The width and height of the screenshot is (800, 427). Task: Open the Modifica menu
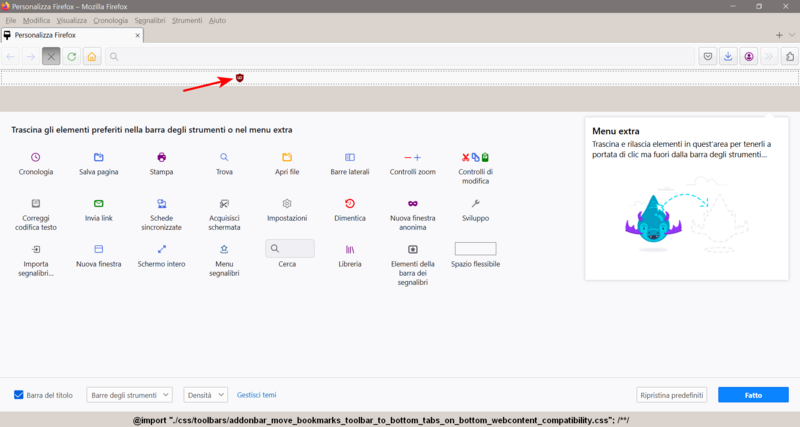click(x=36, y=20)
